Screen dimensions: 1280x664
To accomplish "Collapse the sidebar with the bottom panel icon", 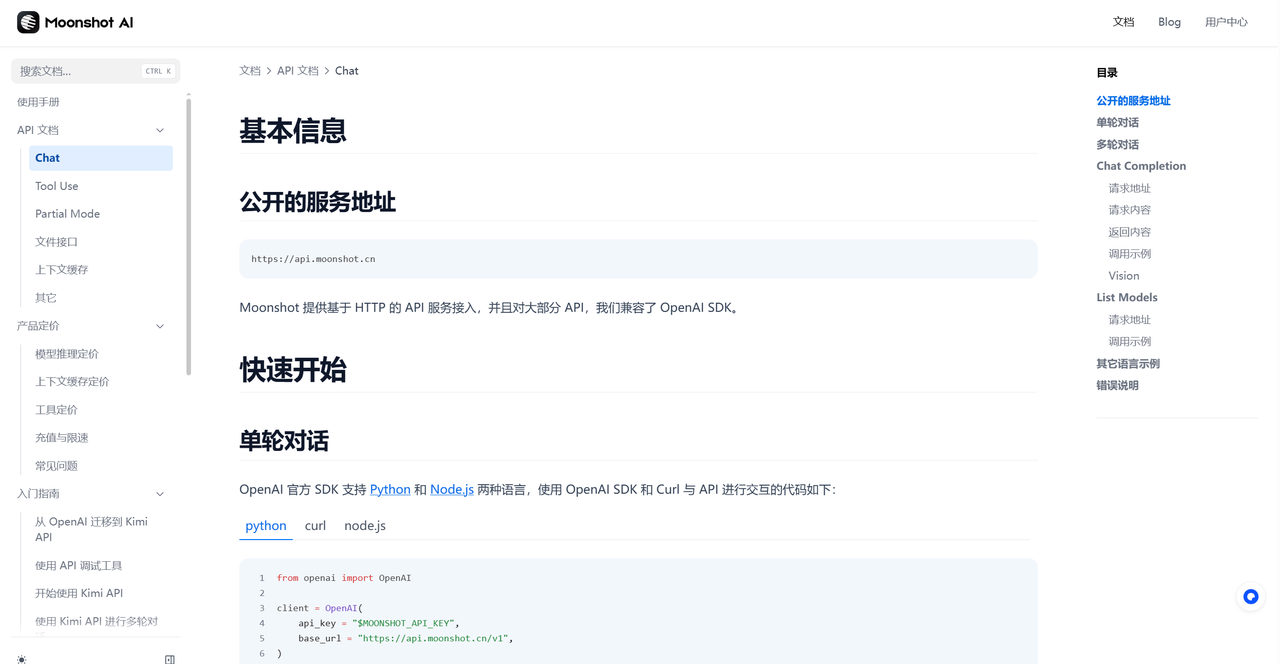I will (x=170, y=659).
